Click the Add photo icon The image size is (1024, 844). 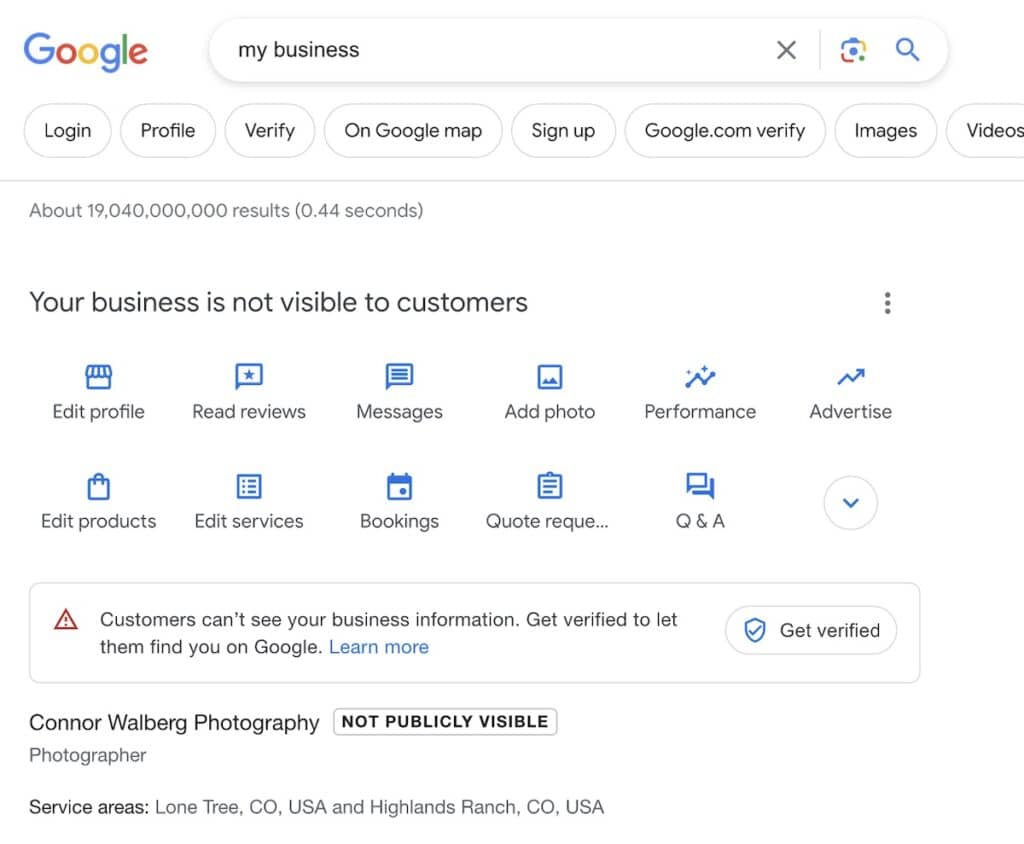pos(549,377)
